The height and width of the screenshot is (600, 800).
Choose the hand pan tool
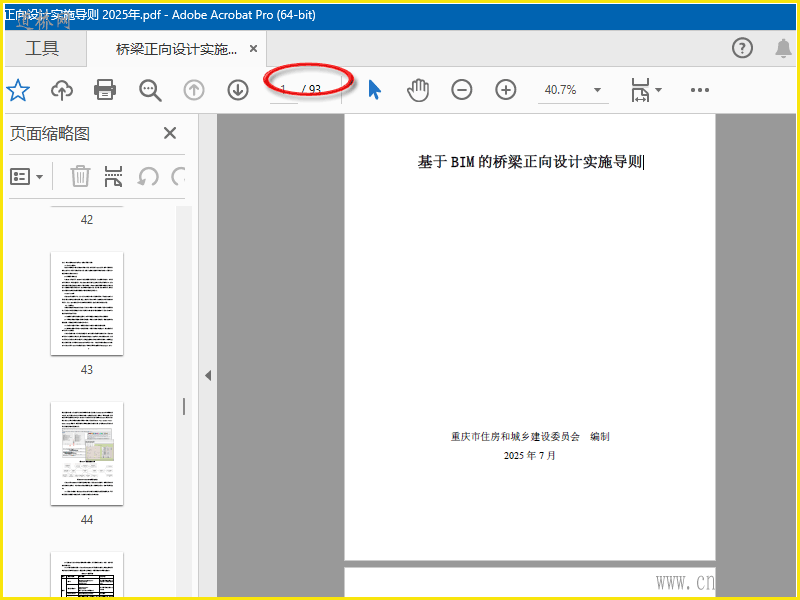coord(418,90)
